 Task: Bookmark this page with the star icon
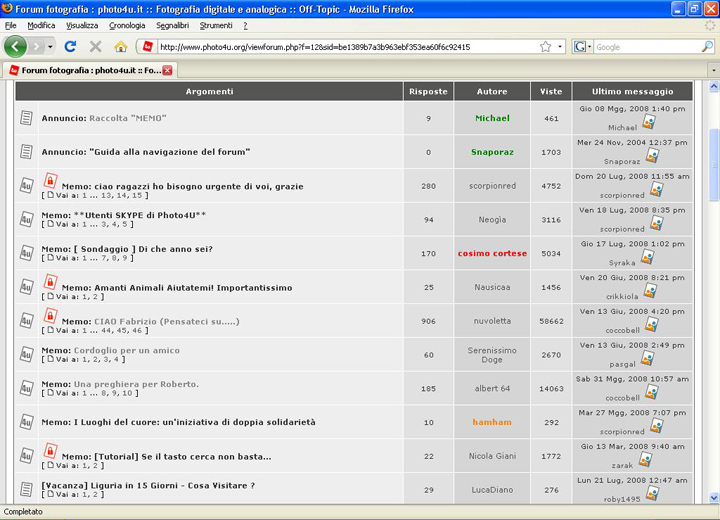pos(545,47)
